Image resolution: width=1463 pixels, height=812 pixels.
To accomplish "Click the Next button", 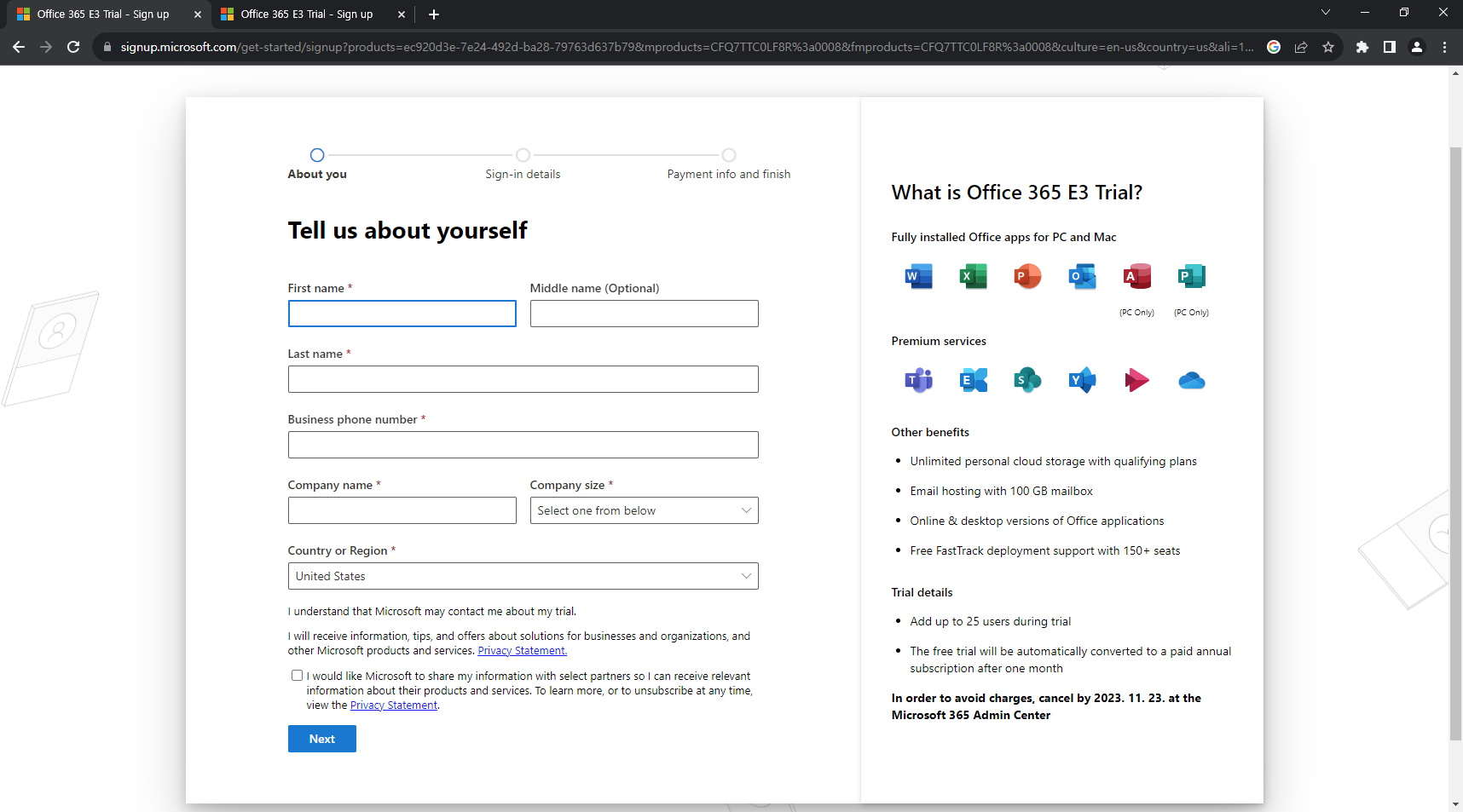I will pos(322,739).
